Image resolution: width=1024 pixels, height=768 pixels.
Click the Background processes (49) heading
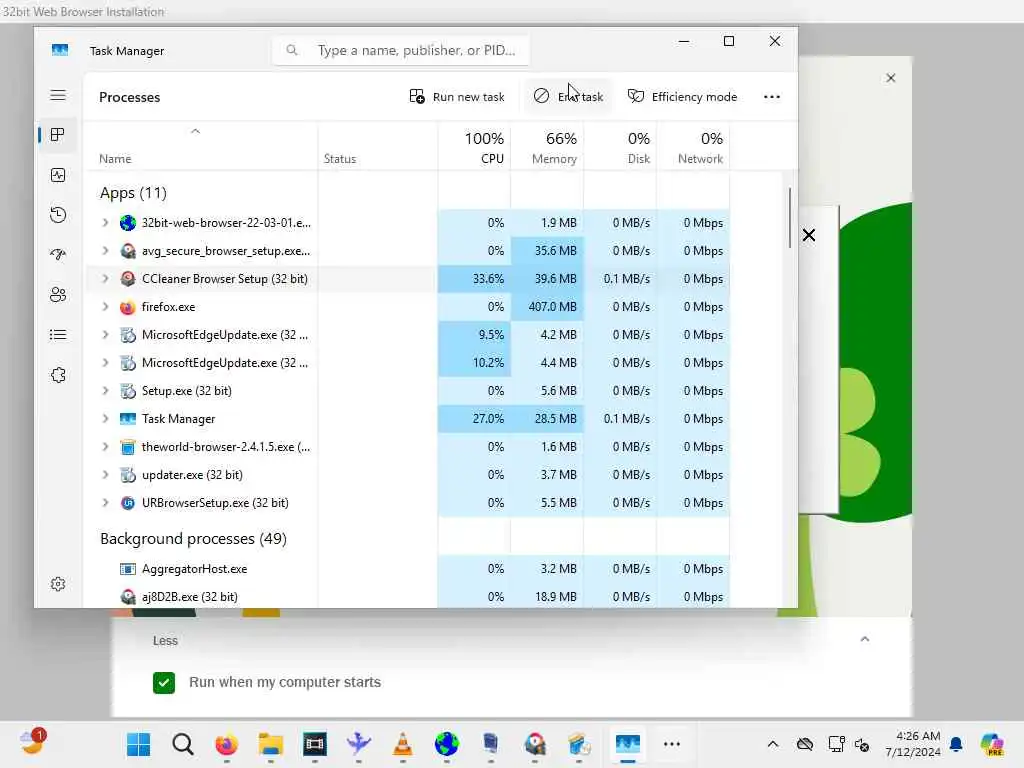pyautogui.click(x=193, y=539)
